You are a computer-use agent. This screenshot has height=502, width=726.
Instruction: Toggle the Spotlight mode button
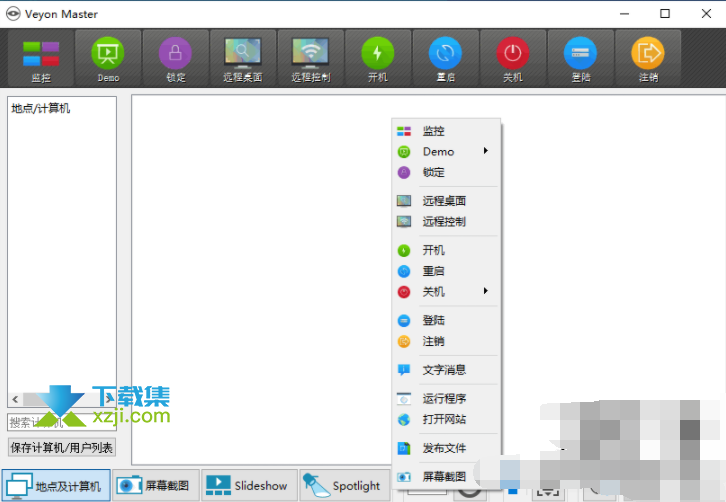[342, 486]
